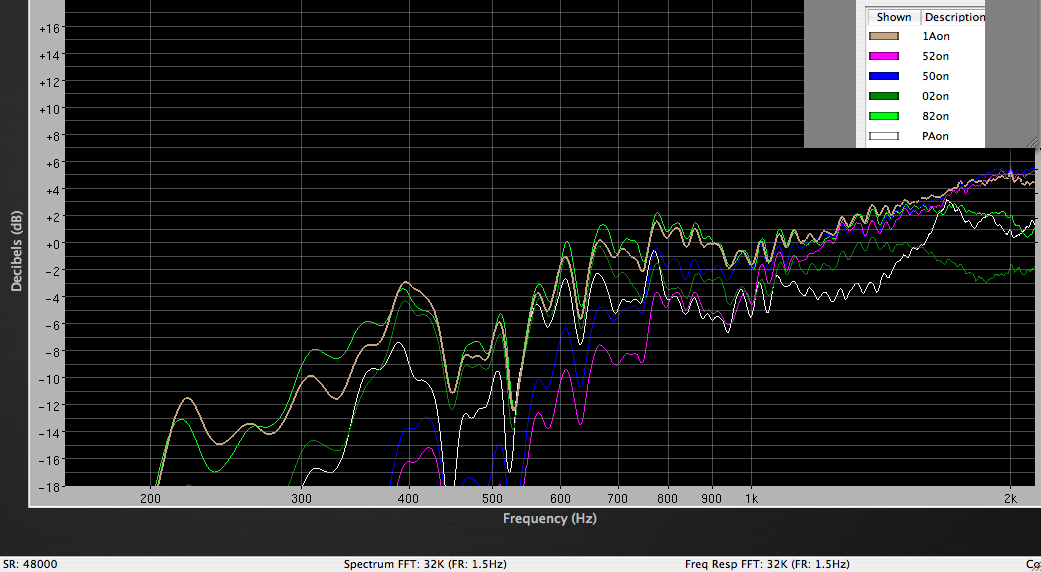
Task: Click the Shown column header
Action: (894, 17)
